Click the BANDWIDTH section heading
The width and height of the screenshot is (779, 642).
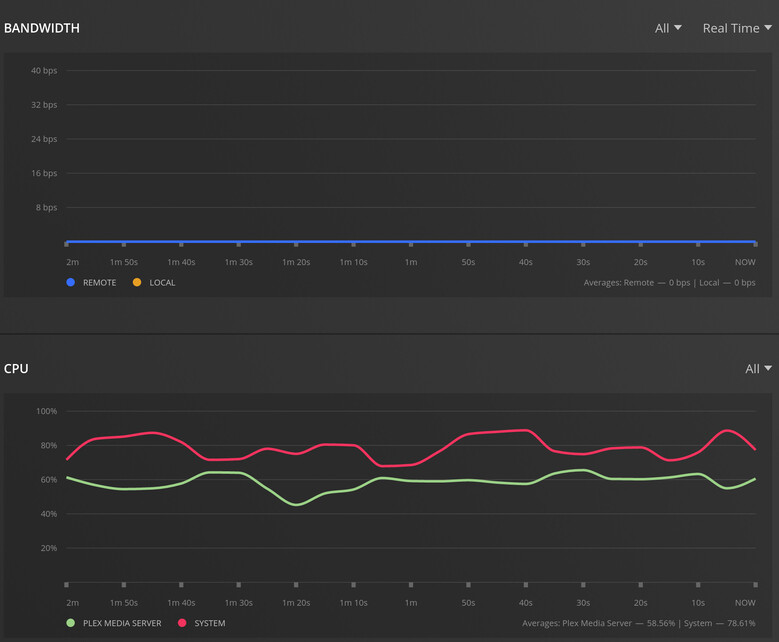click(42, 28)
